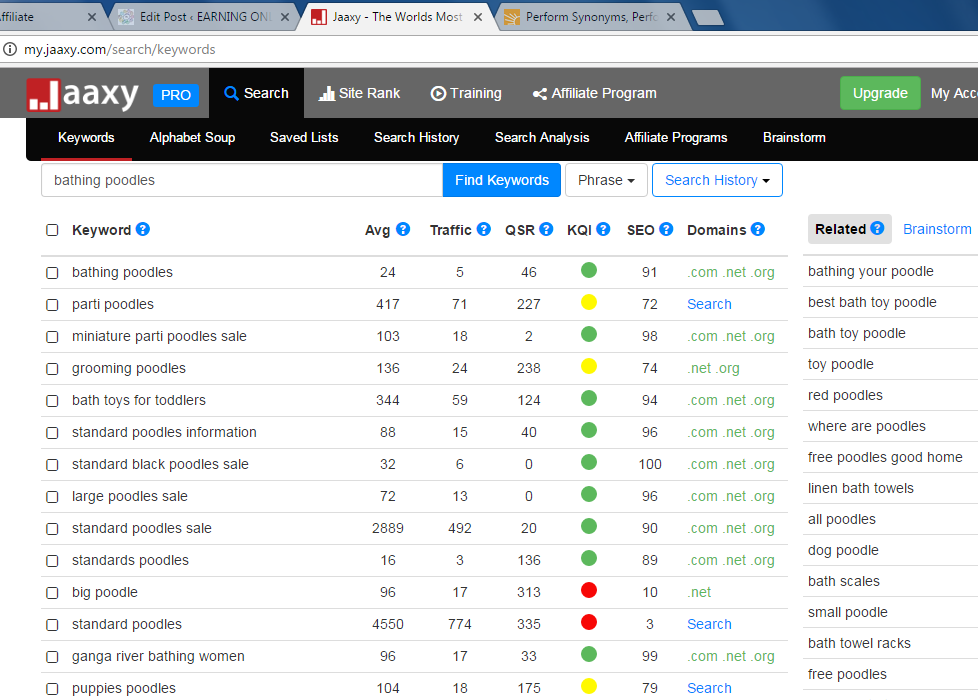
Task: Click the Search domains link for standard poodles
Action: click(709, 625)
